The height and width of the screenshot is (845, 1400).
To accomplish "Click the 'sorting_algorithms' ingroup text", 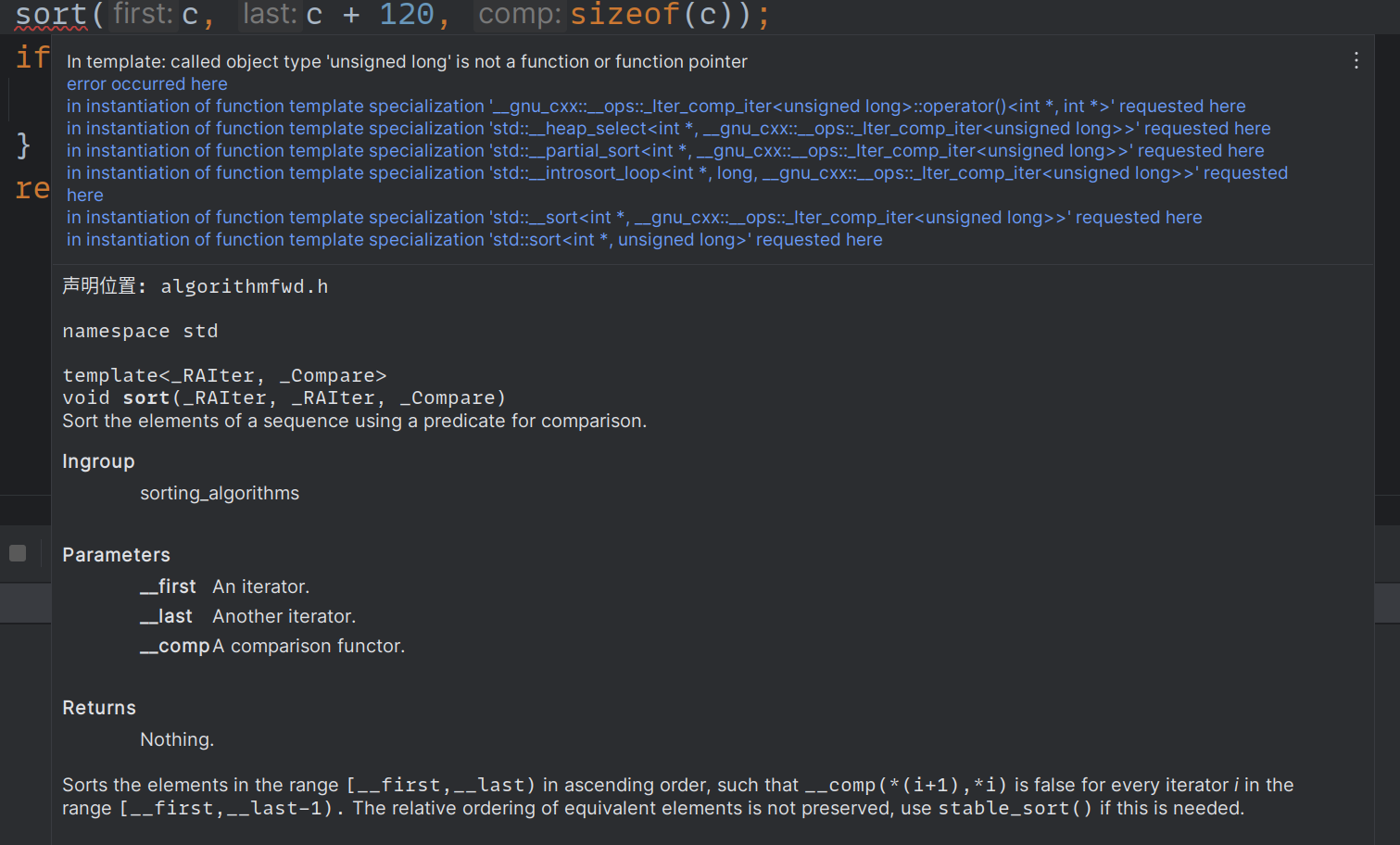I will click(x=220, y=493).
